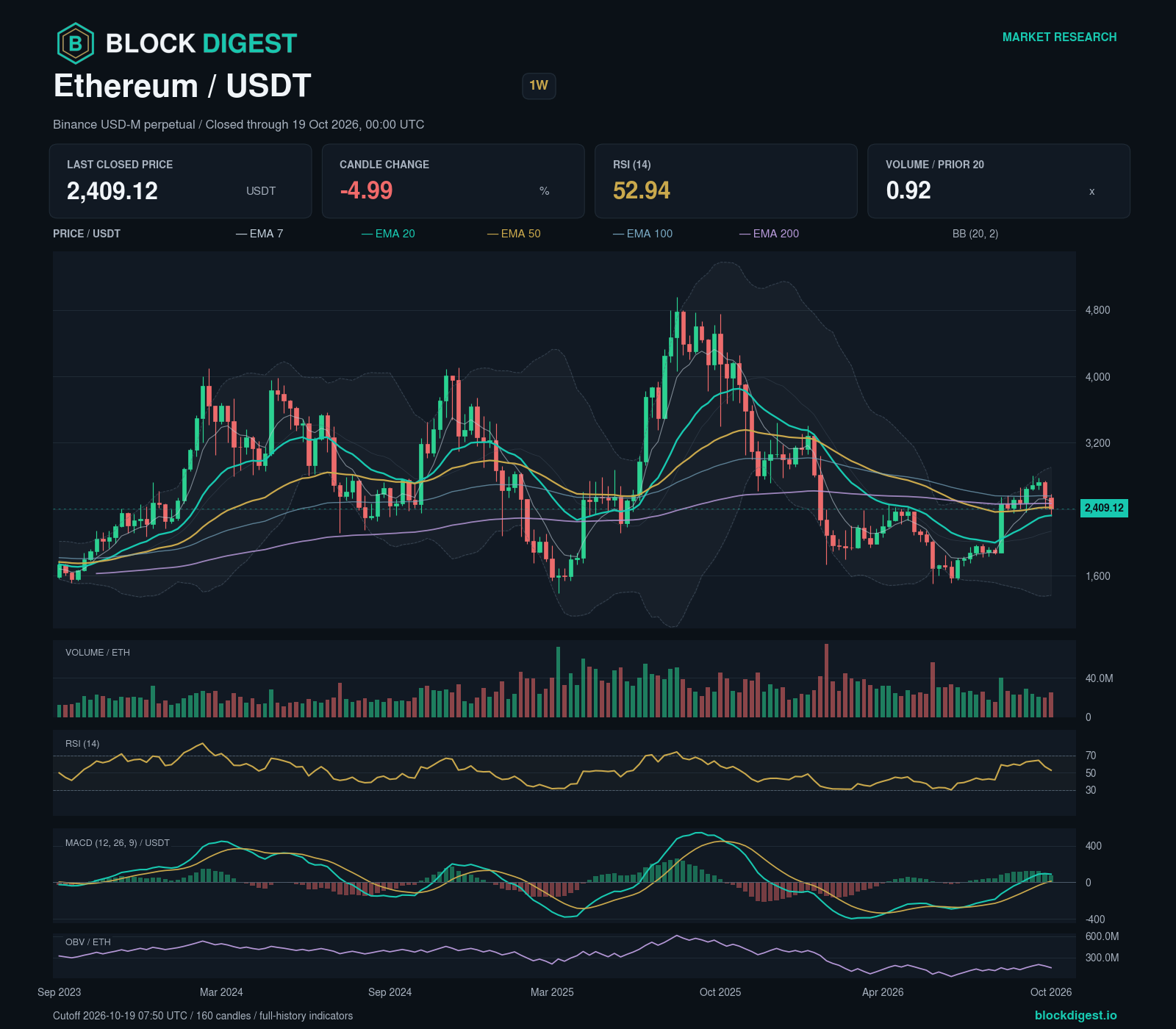Click the RSI (14) panel label
The image size is (1176, 1029).
82,744
